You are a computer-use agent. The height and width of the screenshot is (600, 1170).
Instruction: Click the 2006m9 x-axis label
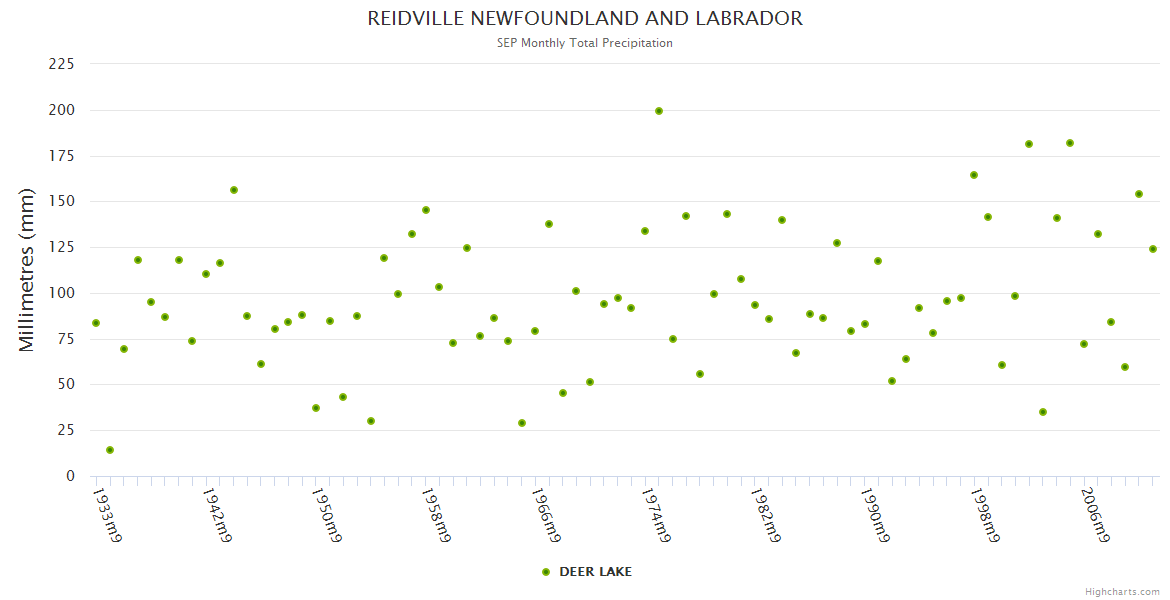click(1097, 515)
